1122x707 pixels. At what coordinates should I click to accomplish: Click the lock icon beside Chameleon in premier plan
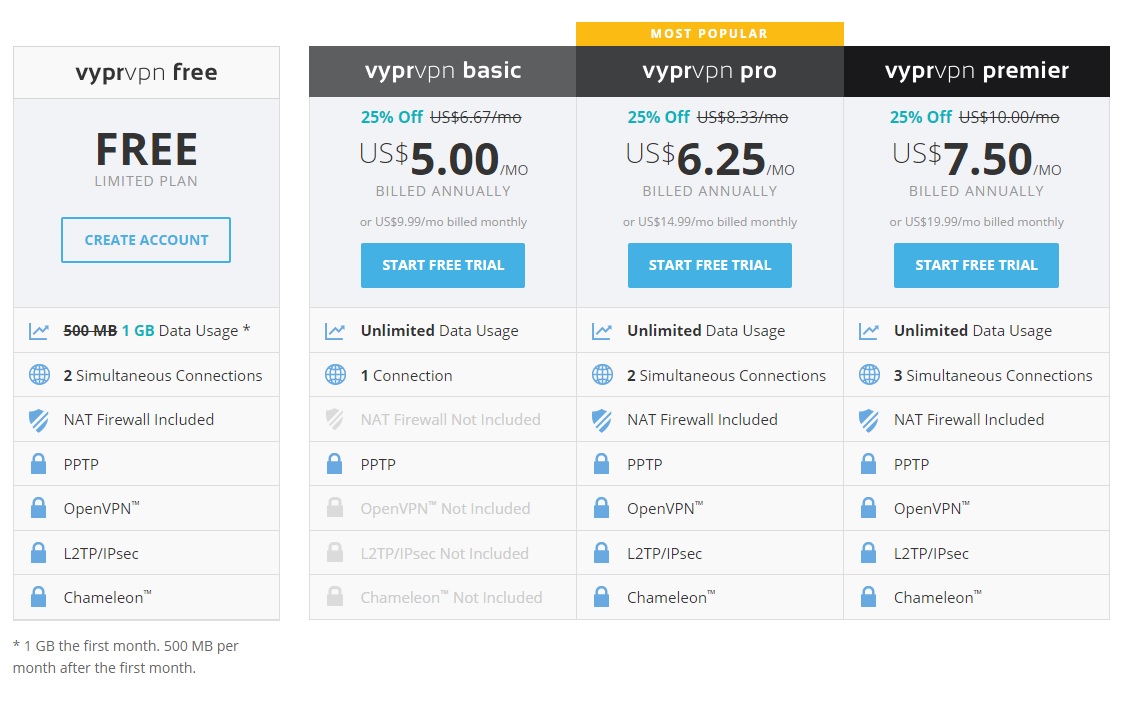click(868, 597)
